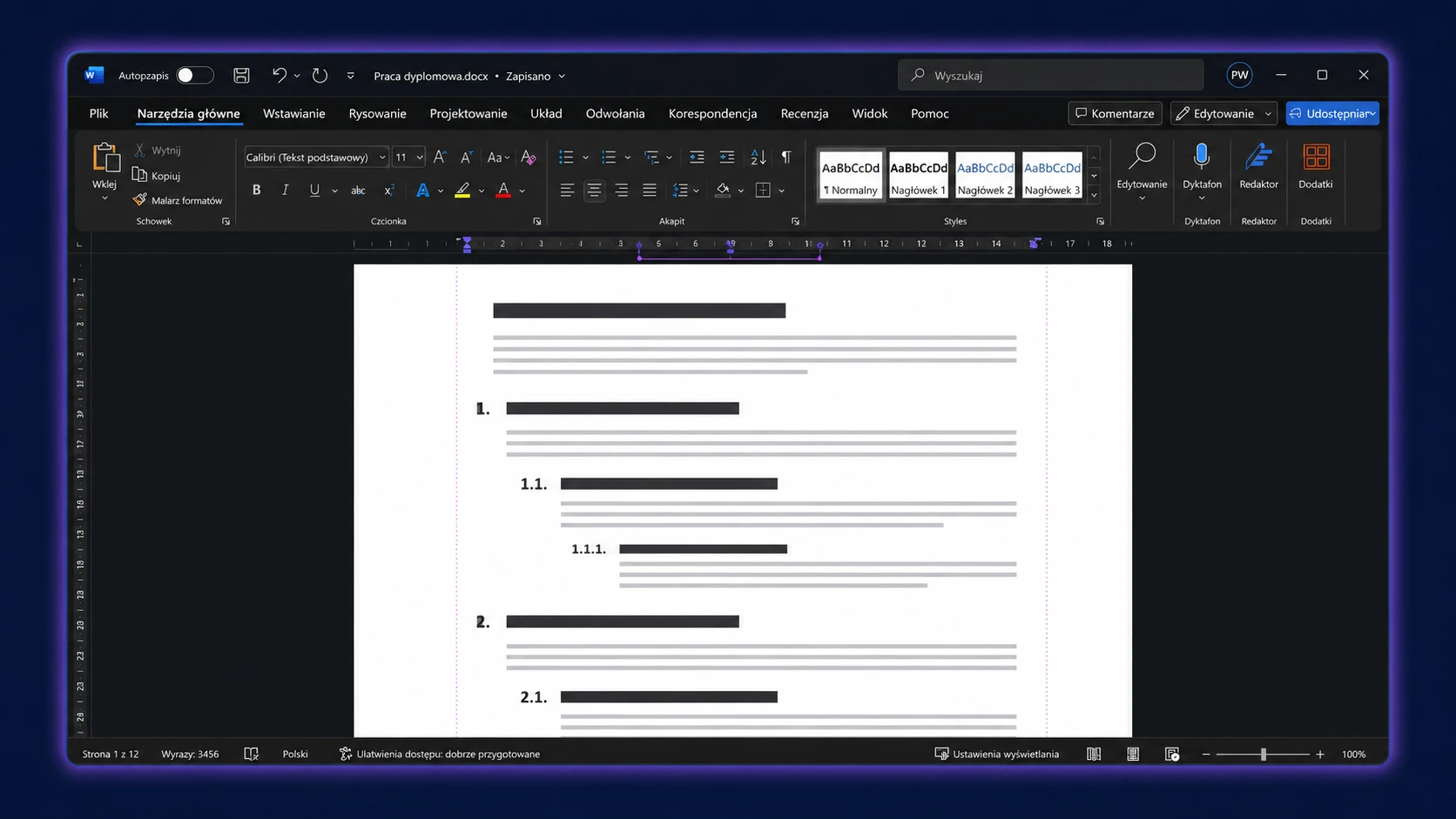Viewport: 1456px width, 819px height.
Task: Switch to the Recenzja tab
Action: [804, 113]
